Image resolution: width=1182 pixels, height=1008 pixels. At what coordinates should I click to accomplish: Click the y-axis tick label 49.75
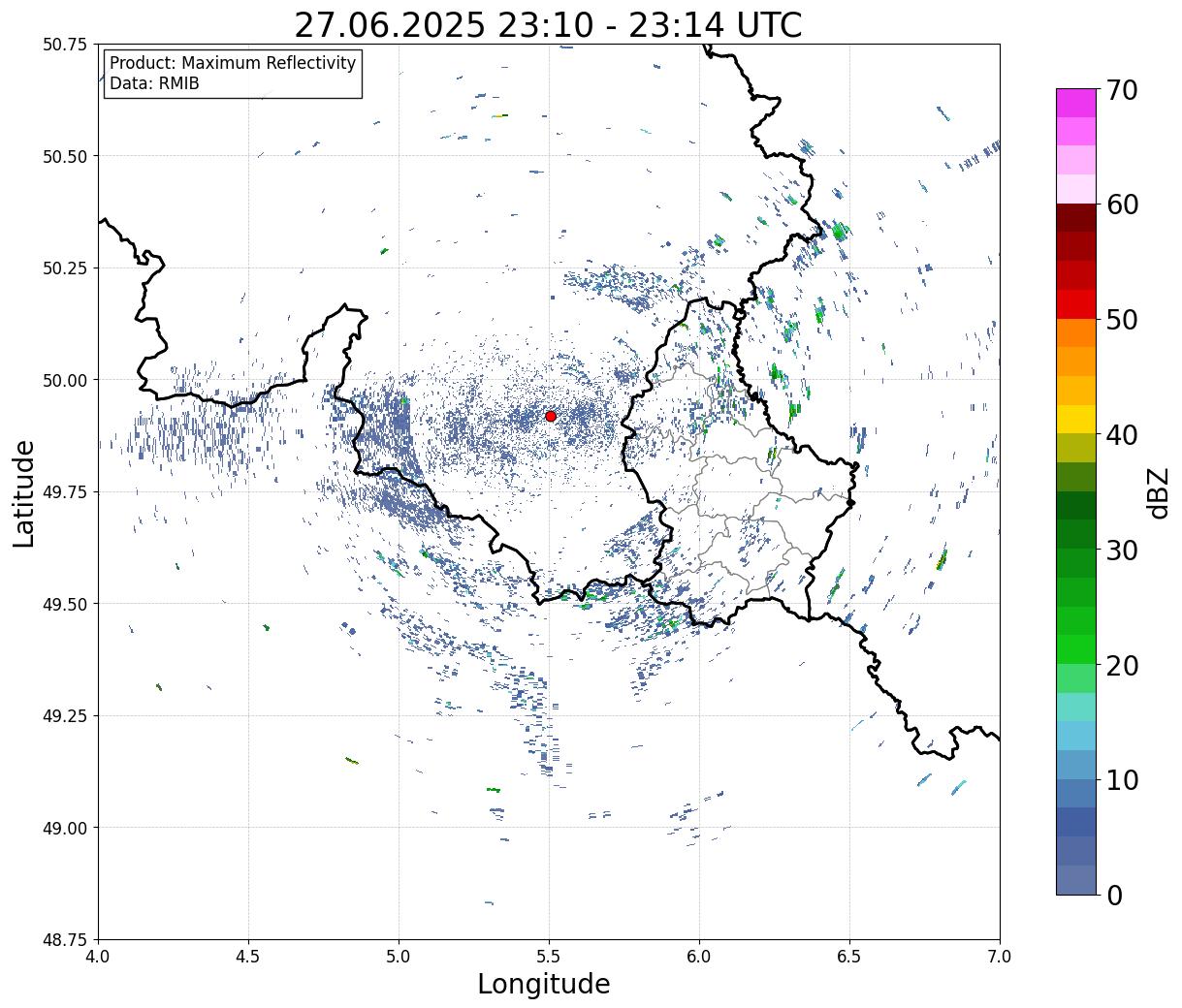(64, 492)
